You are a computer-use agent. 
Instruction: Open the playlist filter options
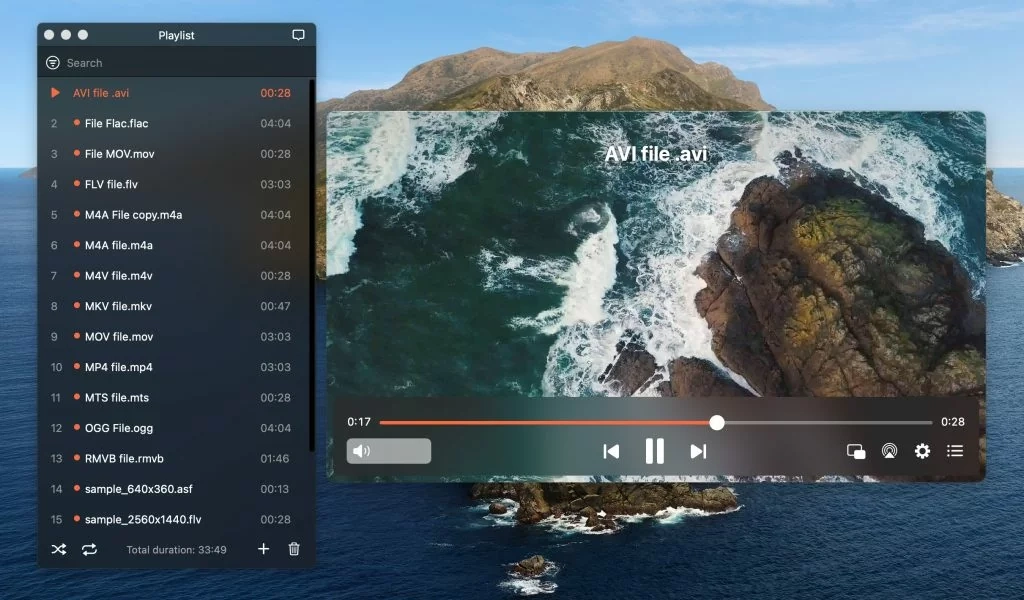pos(53,63)
